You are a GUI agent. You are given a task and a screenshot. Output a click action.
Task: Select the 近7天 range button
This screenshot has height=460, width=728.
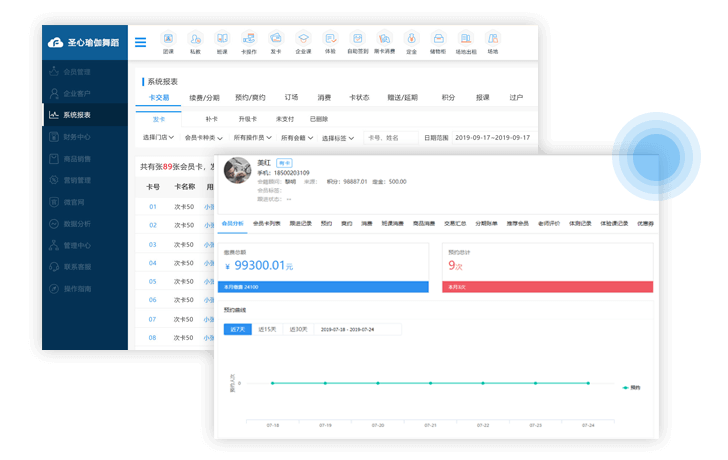(238, 329)
